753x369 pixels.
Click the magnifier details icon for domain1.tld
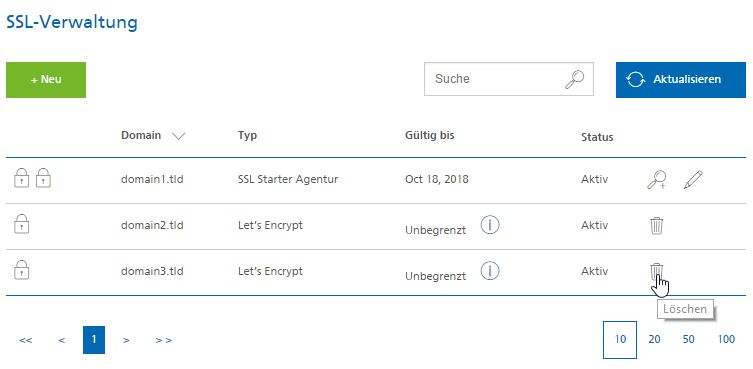pyautogui.click(x=656, y=180)
